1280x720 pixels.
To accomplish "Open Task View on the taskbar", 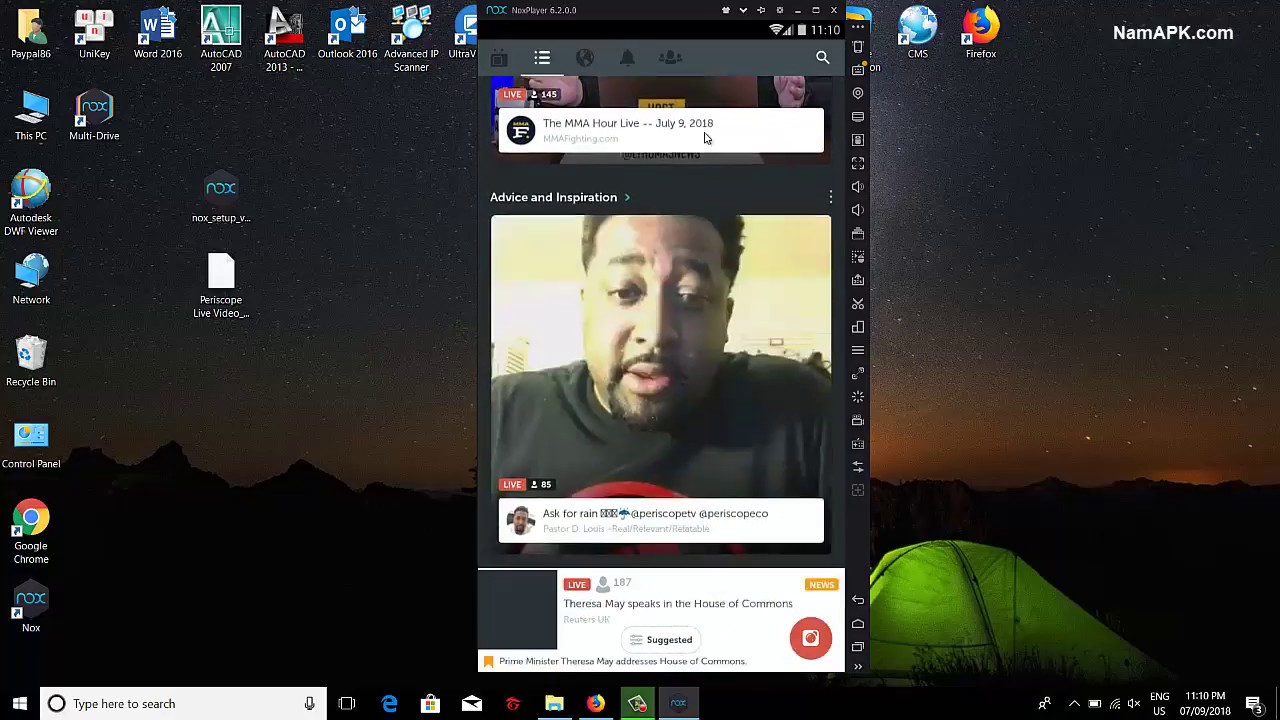I will pos(347,704).
